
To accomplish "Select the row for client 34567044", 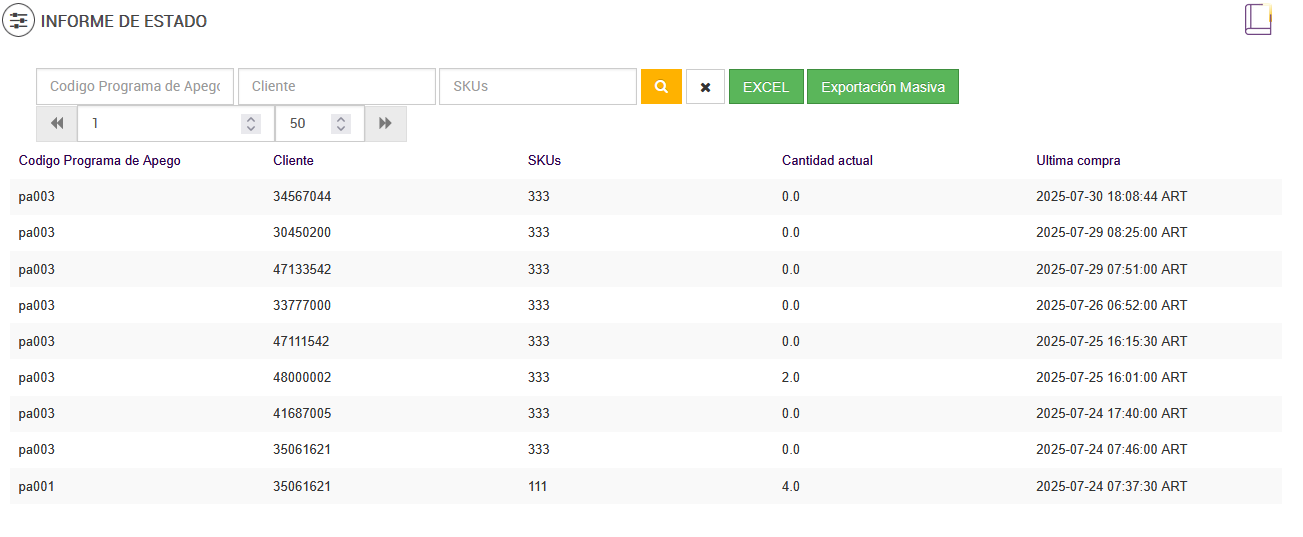I will click(302, 197).
